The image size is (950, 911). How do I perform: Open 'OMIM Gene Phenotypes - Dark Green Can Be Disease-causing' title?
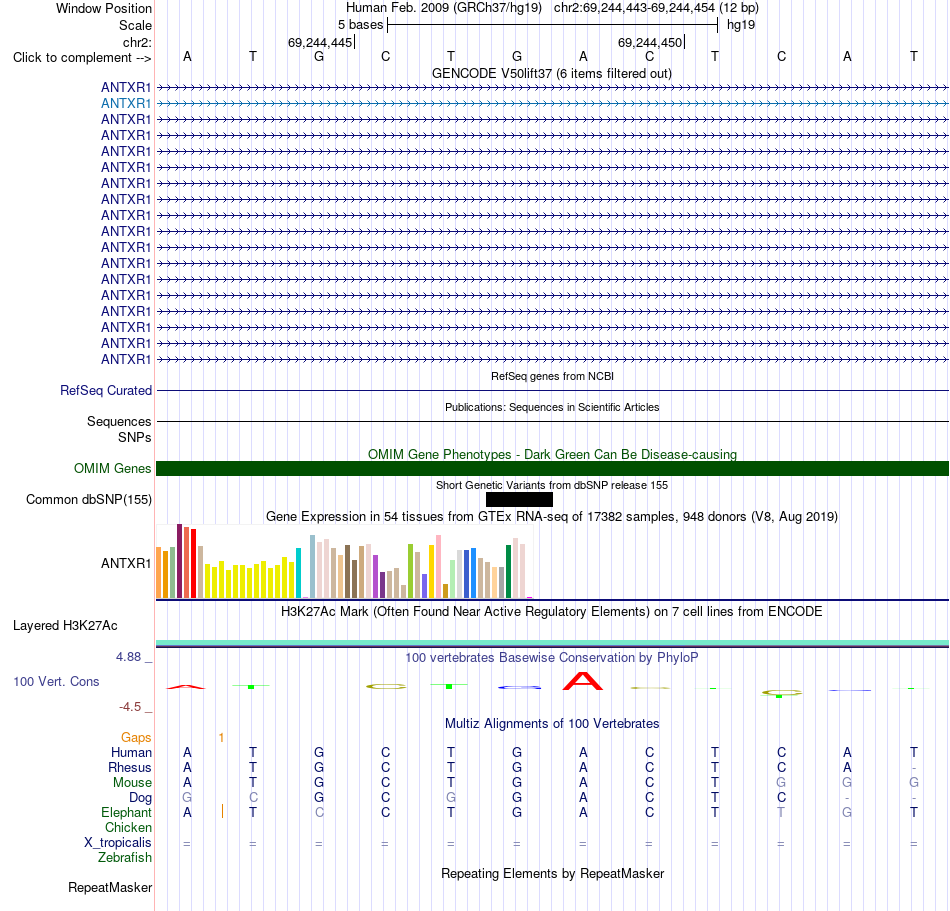tap(553, 454)
